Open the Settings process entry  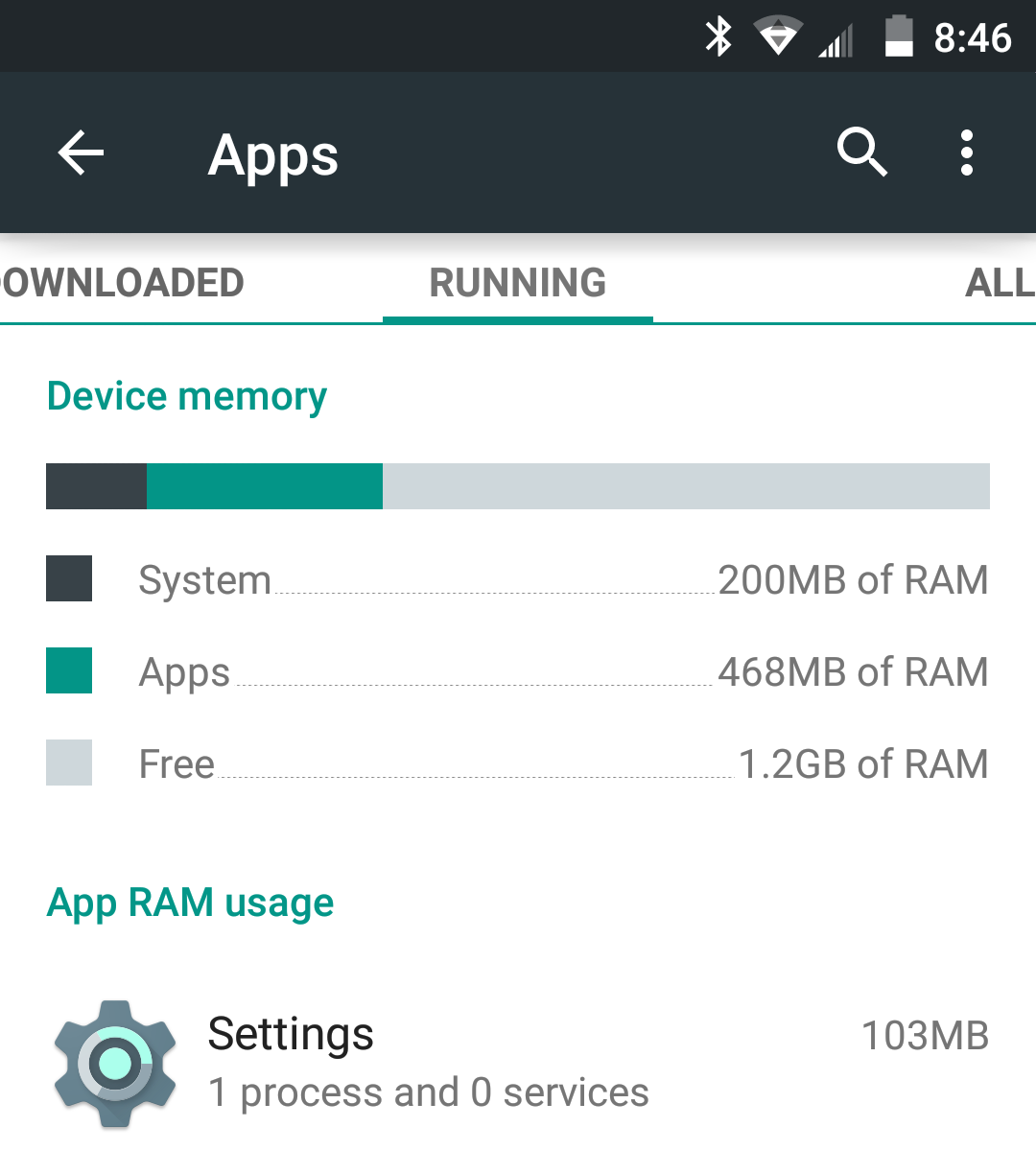click(x=518, y=1064)
